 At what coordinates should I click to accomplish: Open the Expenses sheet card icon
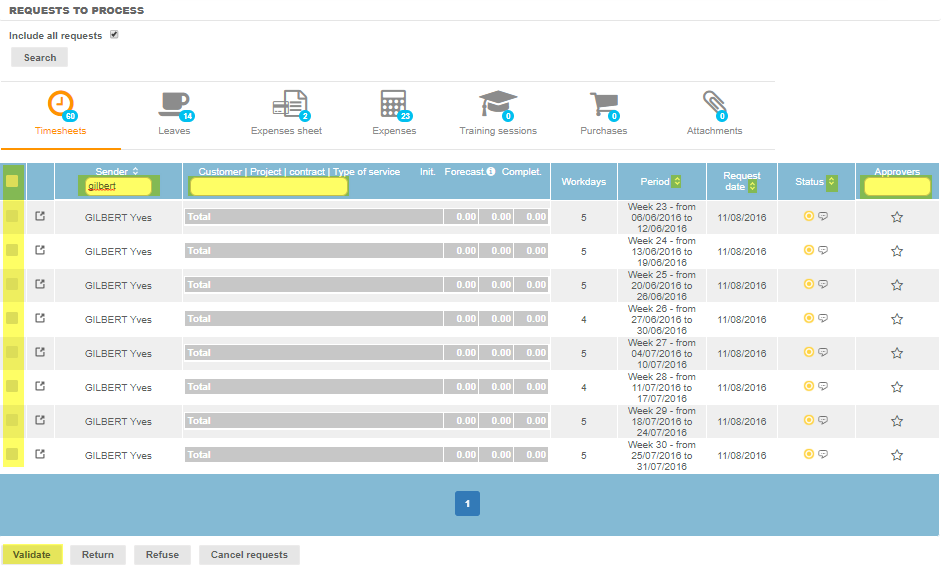tap(289, 105)
